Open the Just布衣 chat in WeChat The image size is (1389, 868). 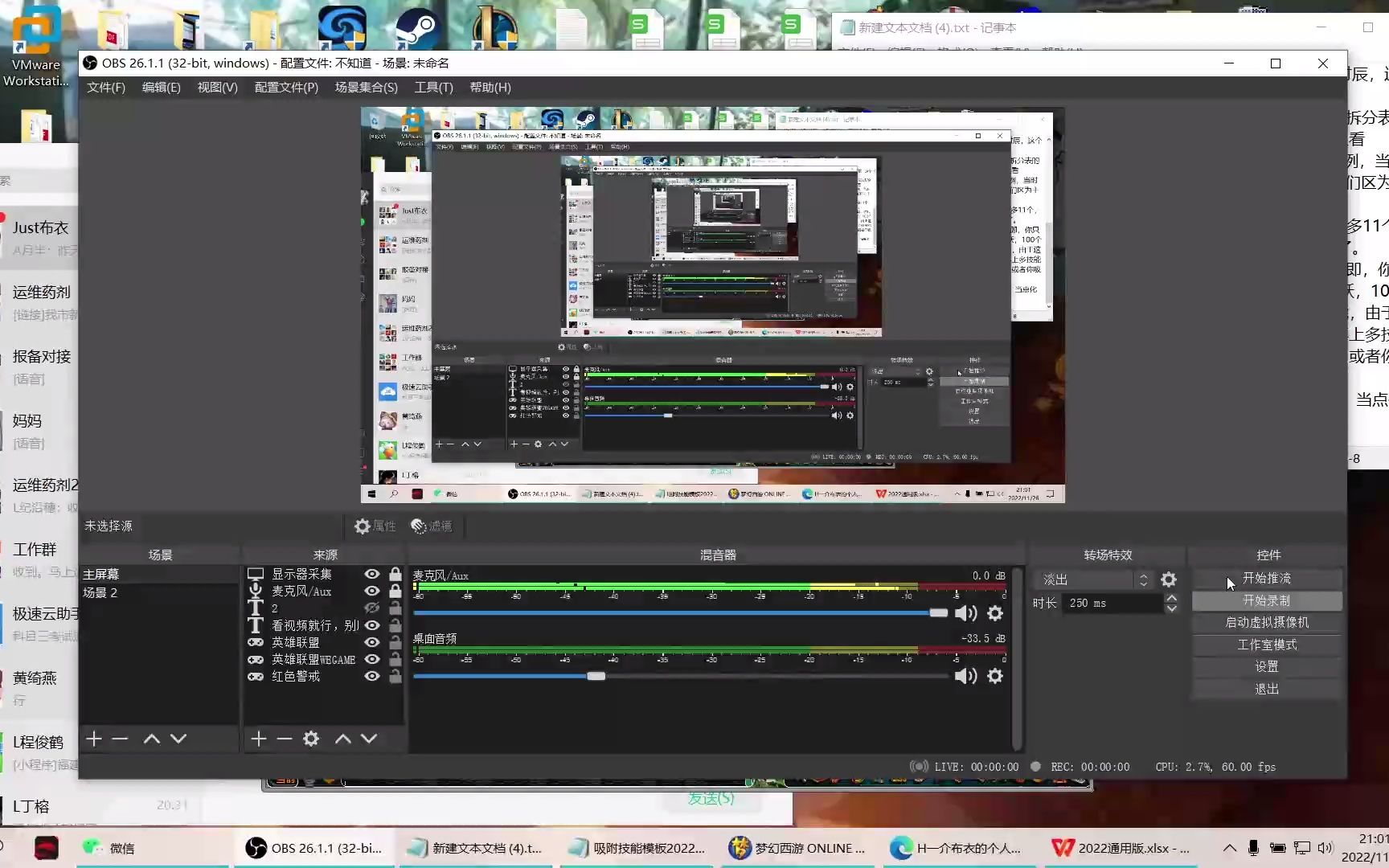pos(40,238)
